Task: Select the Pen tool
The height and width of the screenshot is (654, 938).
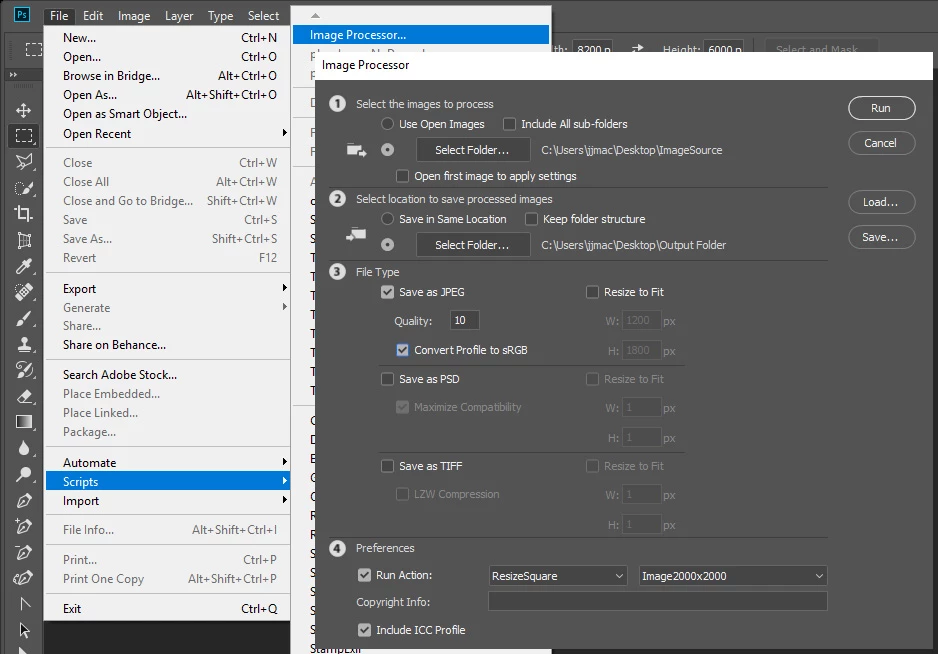Action: (23, 500)
